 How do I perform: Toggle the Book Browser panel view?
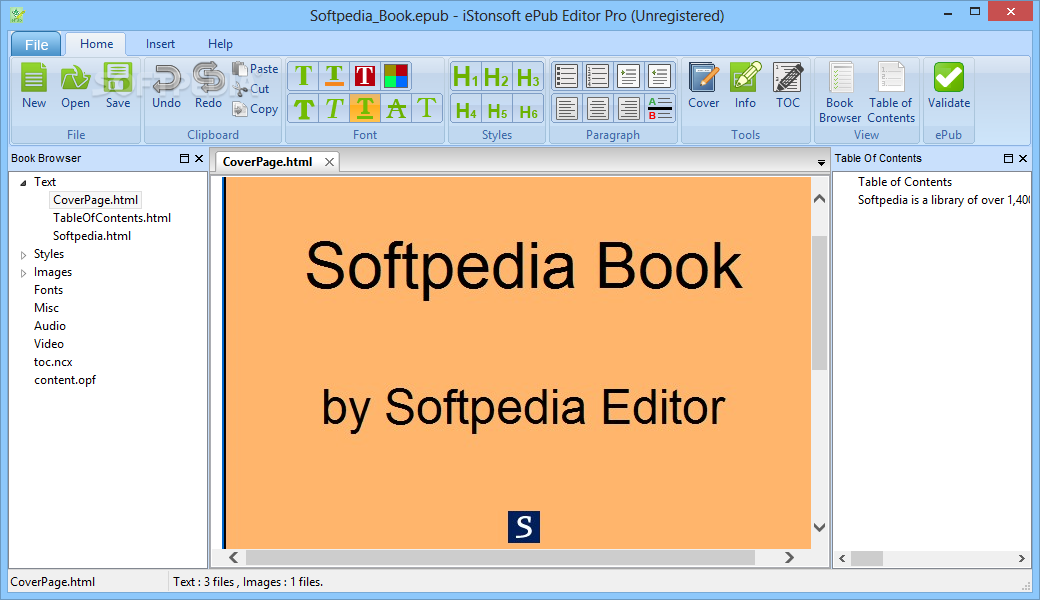[x=840, y=93]
